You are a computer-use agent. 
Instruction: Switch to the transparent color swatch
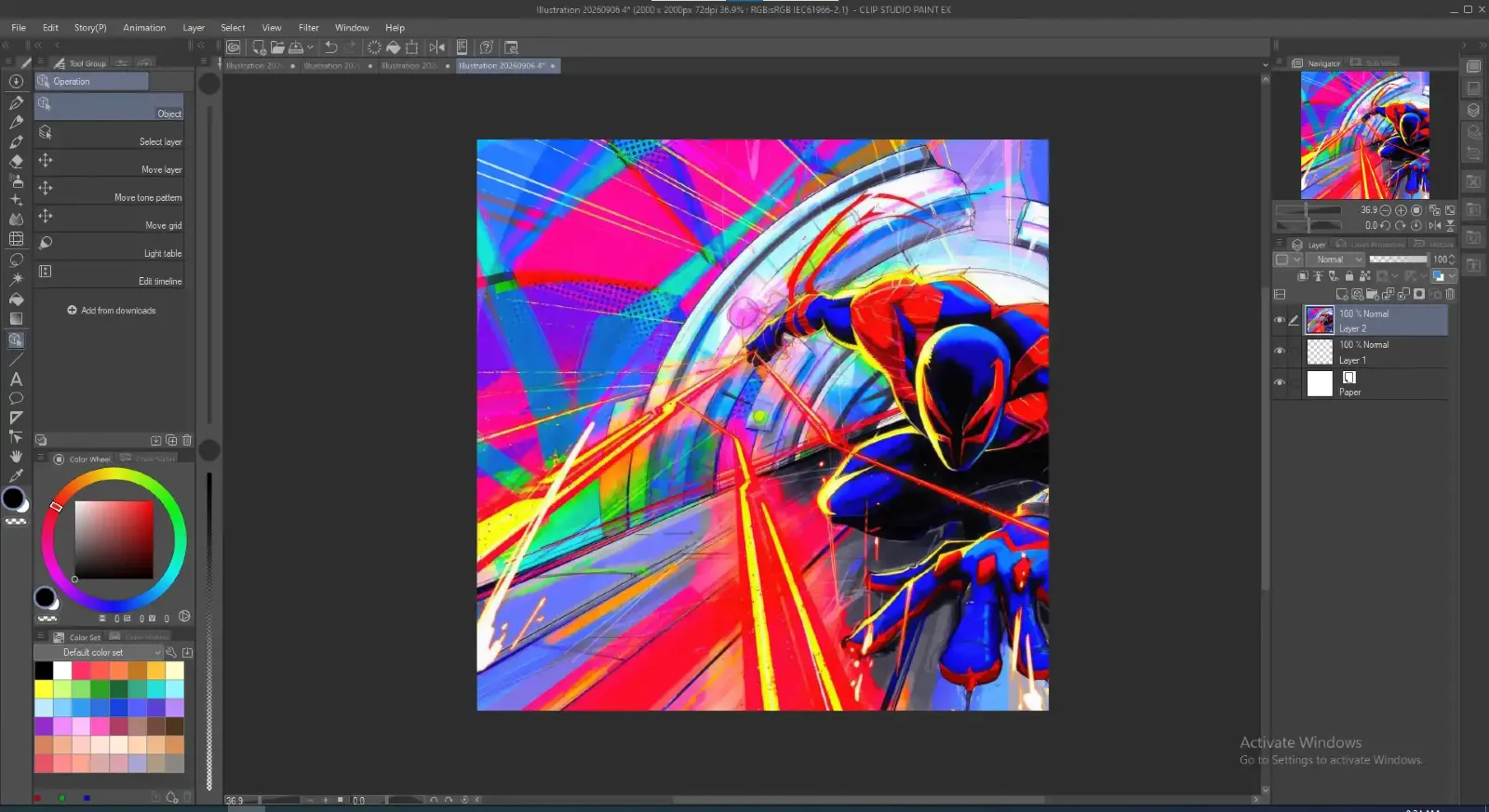[x=16, y=522]
